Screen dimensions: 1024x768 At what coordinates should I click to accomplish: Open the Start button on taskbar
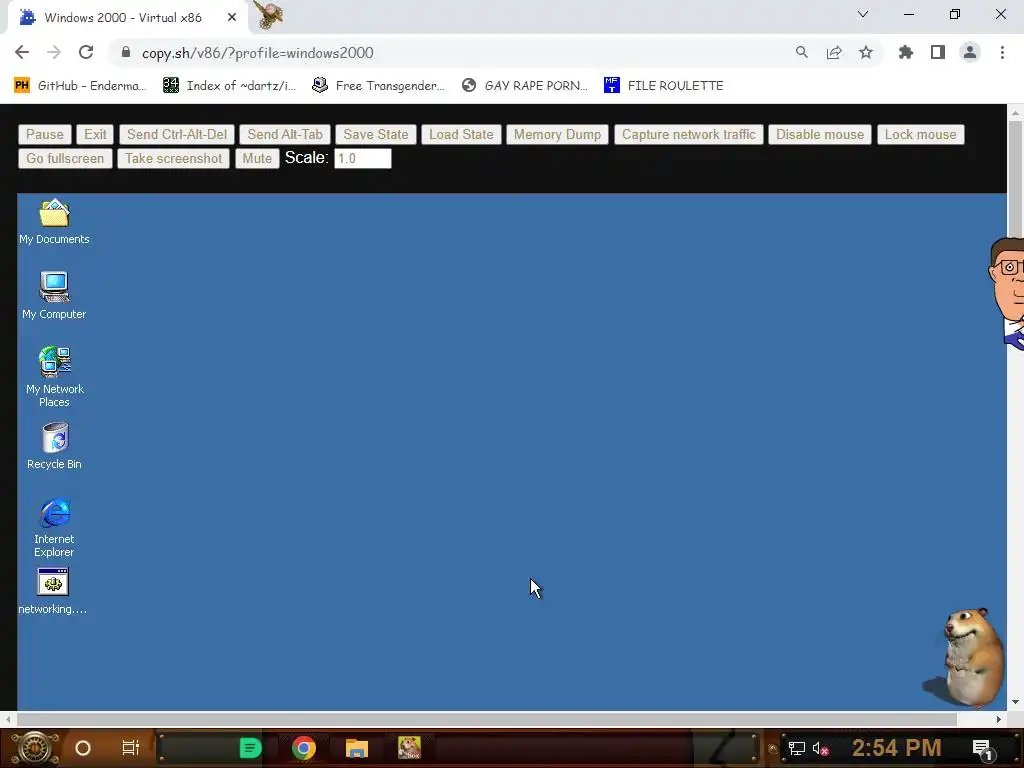coord(34,748)
